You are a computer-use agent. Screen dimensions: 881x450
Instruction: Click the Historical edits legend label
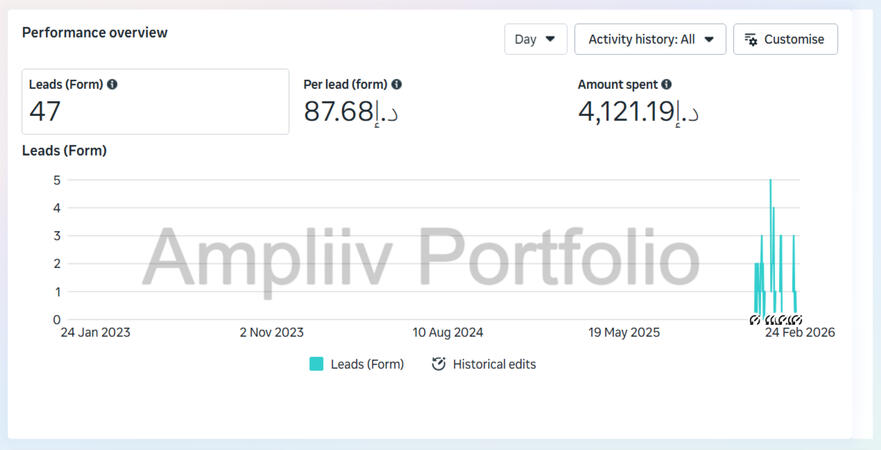pyautogui.click(x=494, y=364)
